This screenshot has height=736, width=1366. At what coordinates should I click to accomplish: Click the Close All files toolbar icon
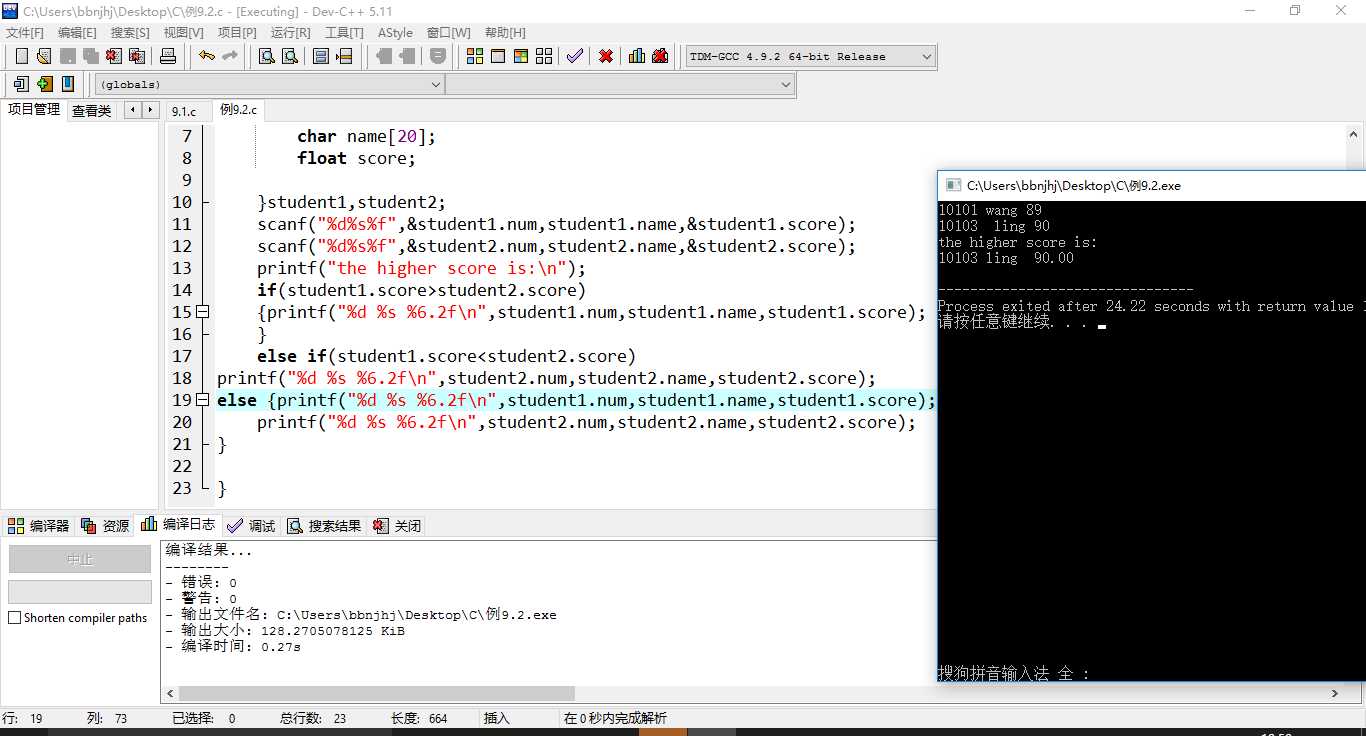[x=136, y=56]
